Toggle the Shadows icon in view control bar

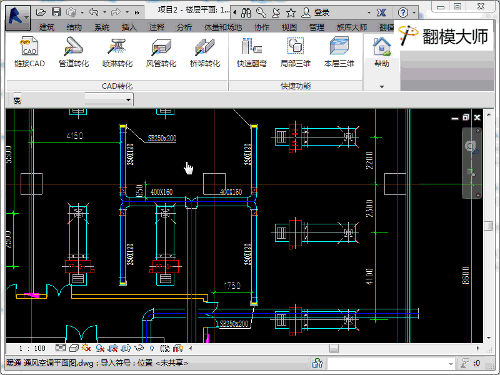[100, 349]
